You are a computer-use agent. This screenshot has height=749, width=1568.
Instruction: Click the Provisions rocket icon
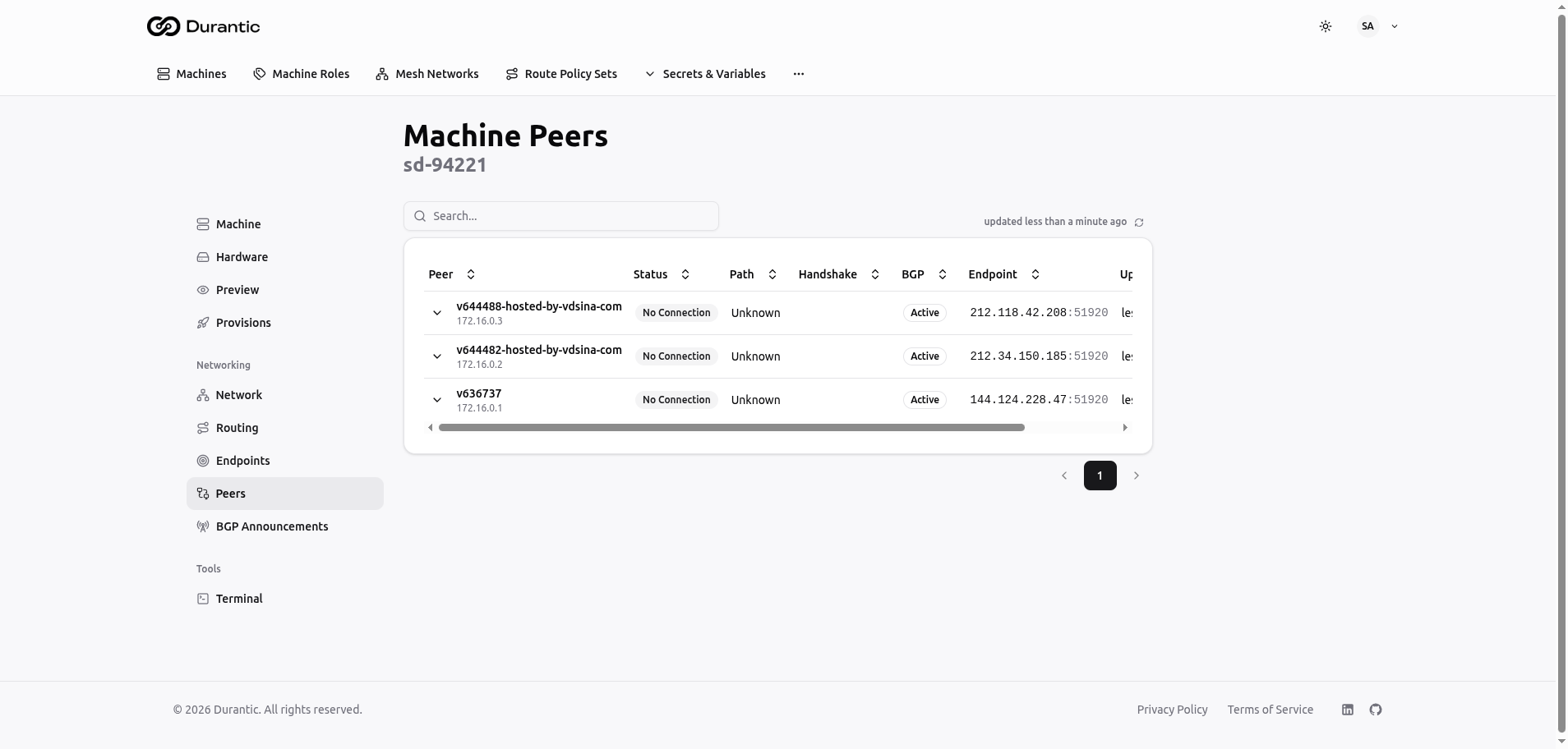[x=203, y=323]
